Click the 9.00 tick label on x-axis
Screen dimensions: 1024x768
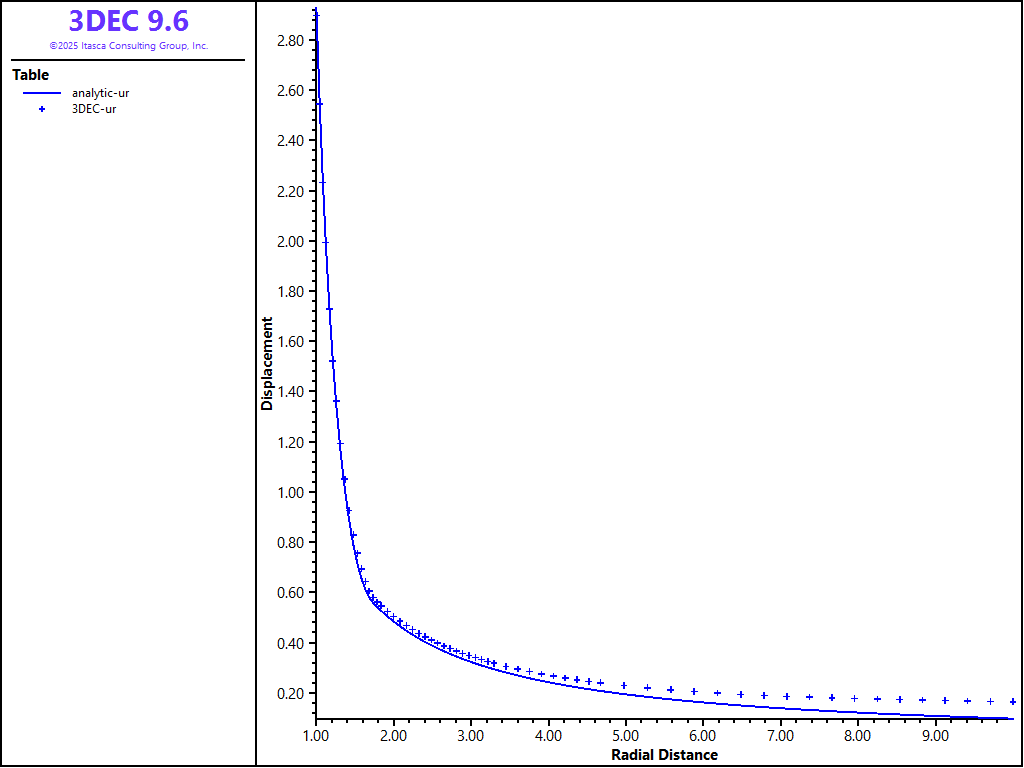click(934, 735)
